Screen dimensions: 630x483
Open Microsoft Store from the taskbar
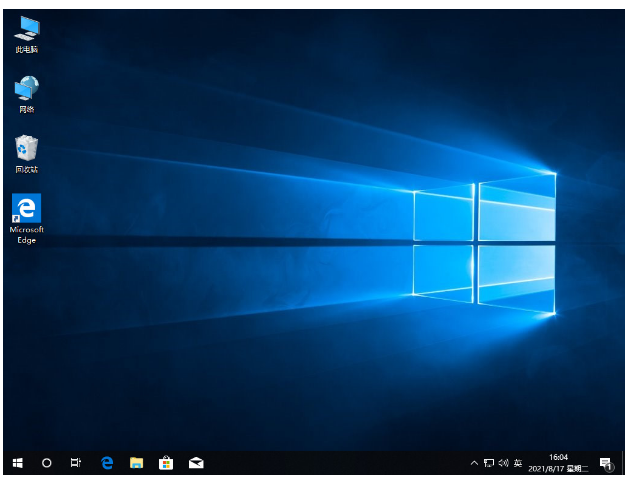point(166,463)
